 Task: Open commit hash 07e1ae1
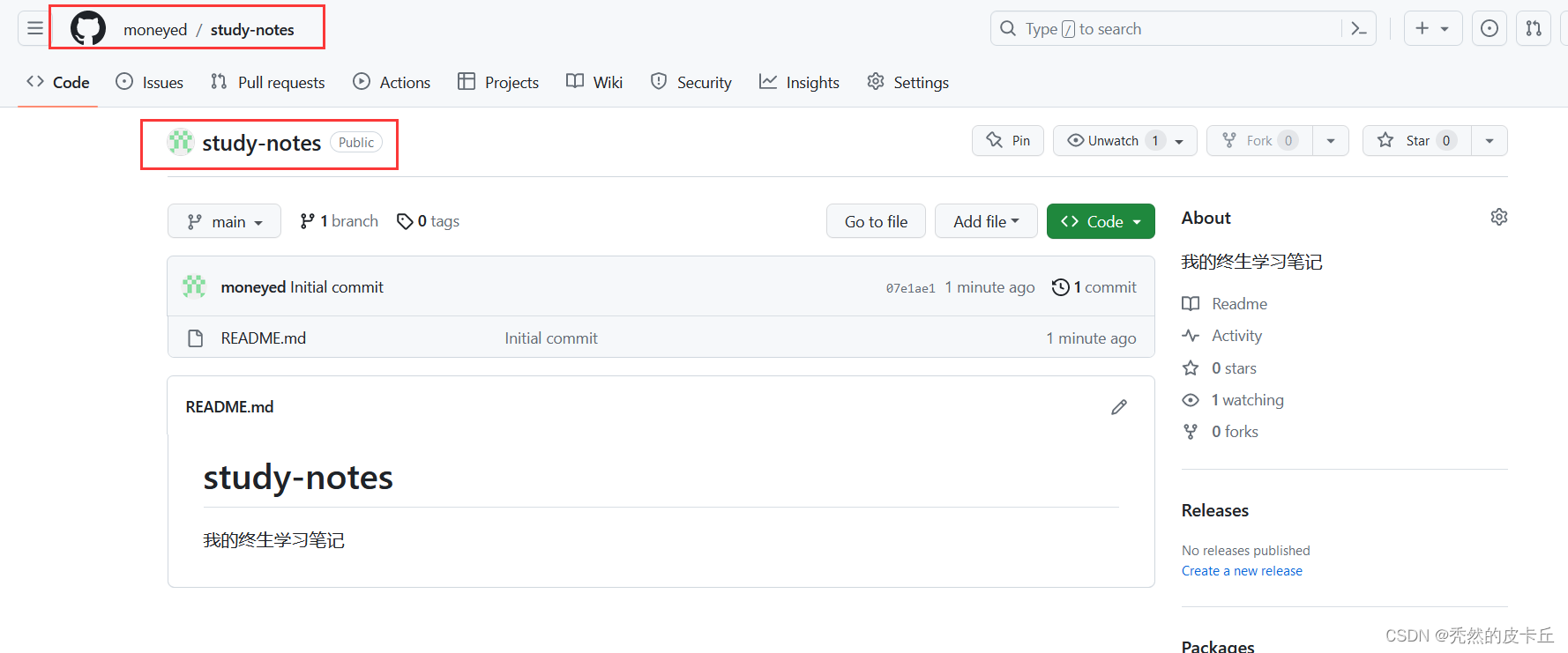[910, 288]
